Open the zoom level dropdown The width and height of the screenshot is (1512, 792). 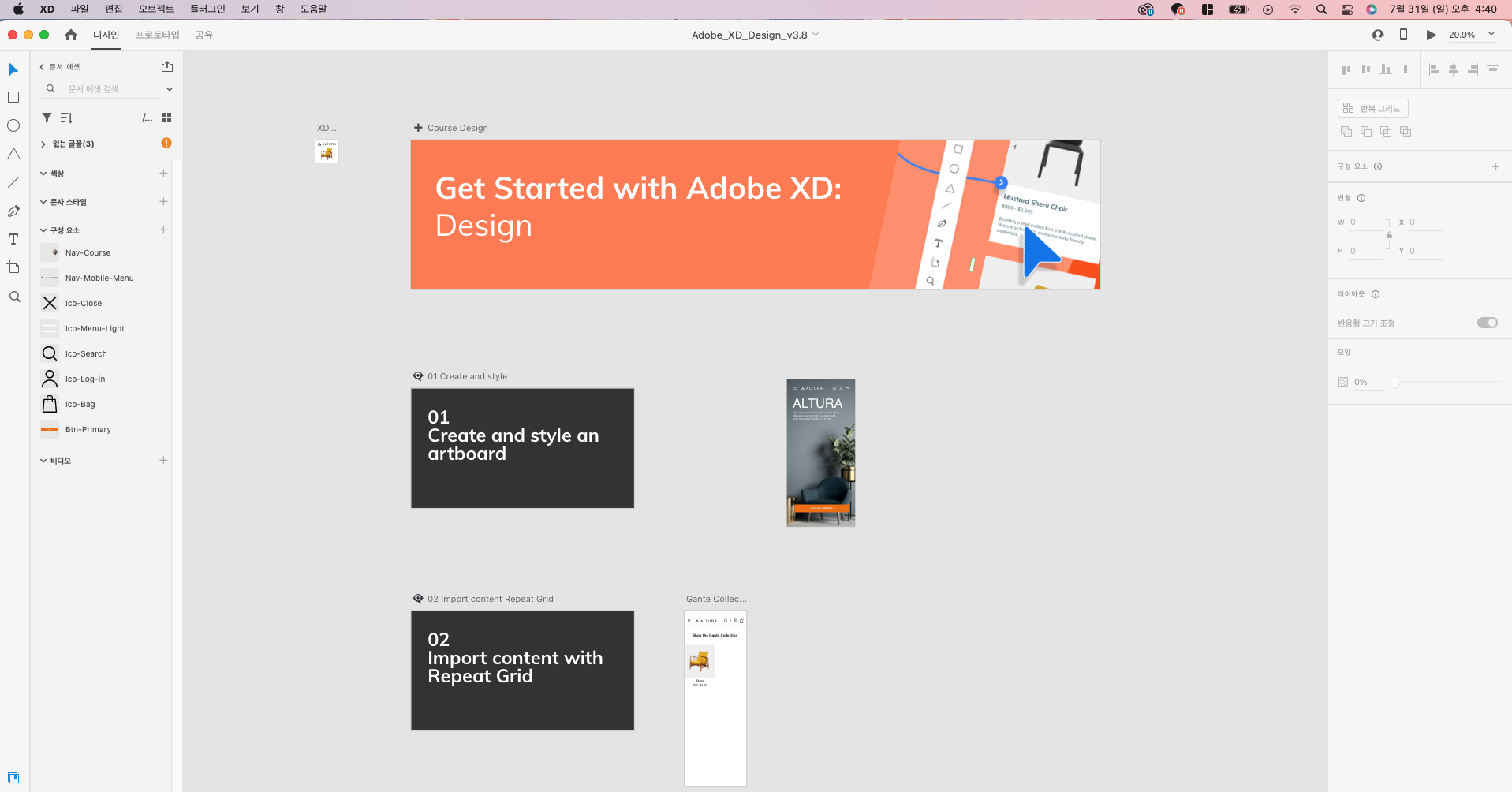(1491, 34)
